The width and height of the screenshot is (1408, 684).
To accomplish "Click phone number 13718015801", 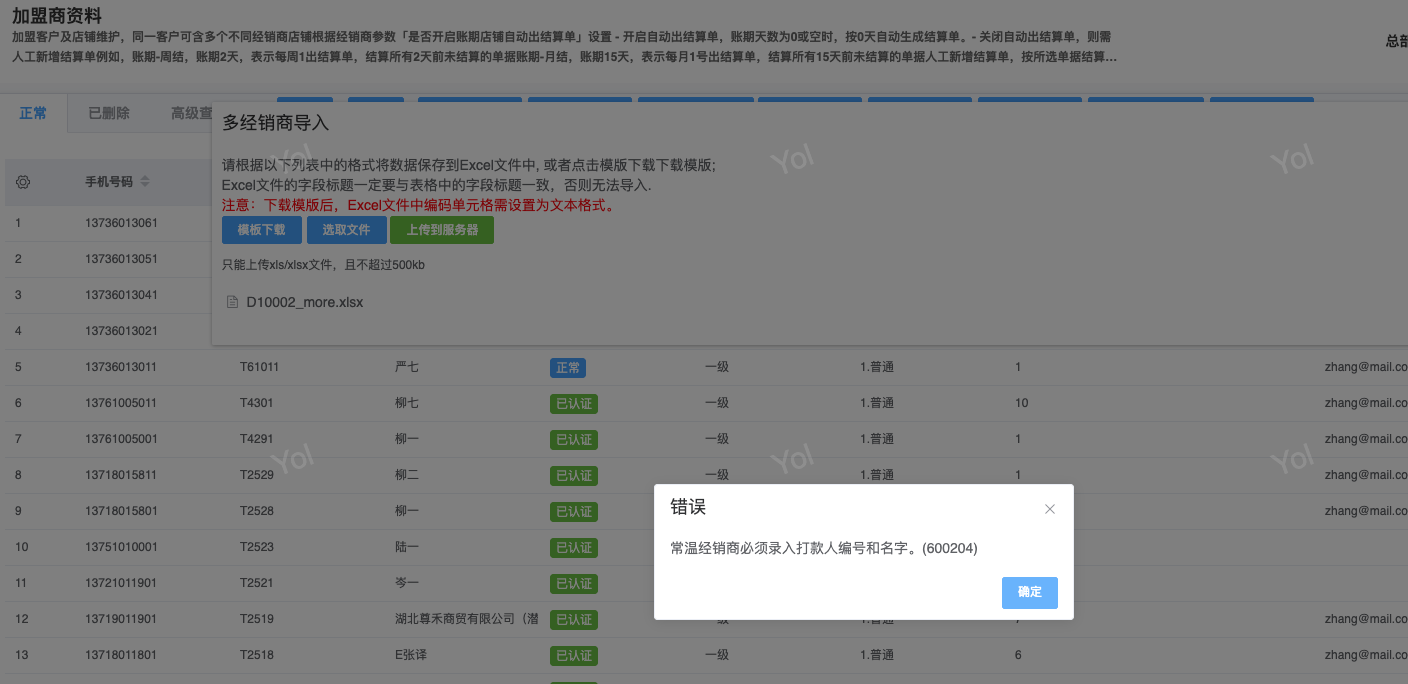I will (121, 511).
